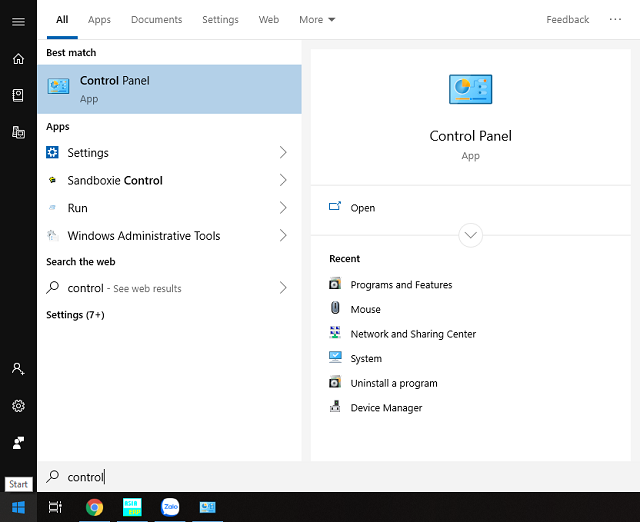Open the Timeline notebook icon in the sidebar
The image size is (640, 522).
[18, 96]
